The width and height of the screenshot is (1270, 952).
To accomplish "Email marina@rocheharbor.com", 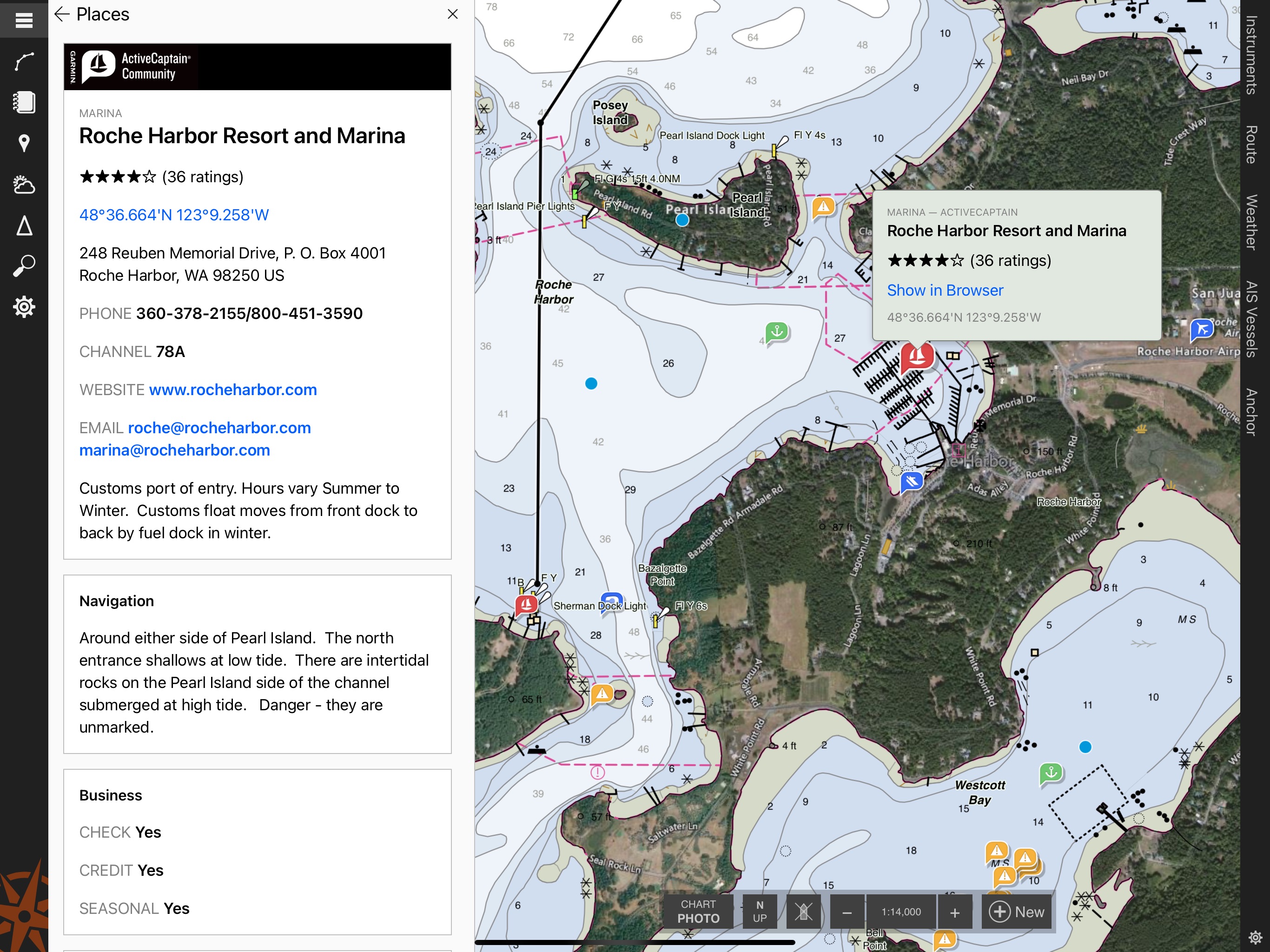I will click(174, 450).
